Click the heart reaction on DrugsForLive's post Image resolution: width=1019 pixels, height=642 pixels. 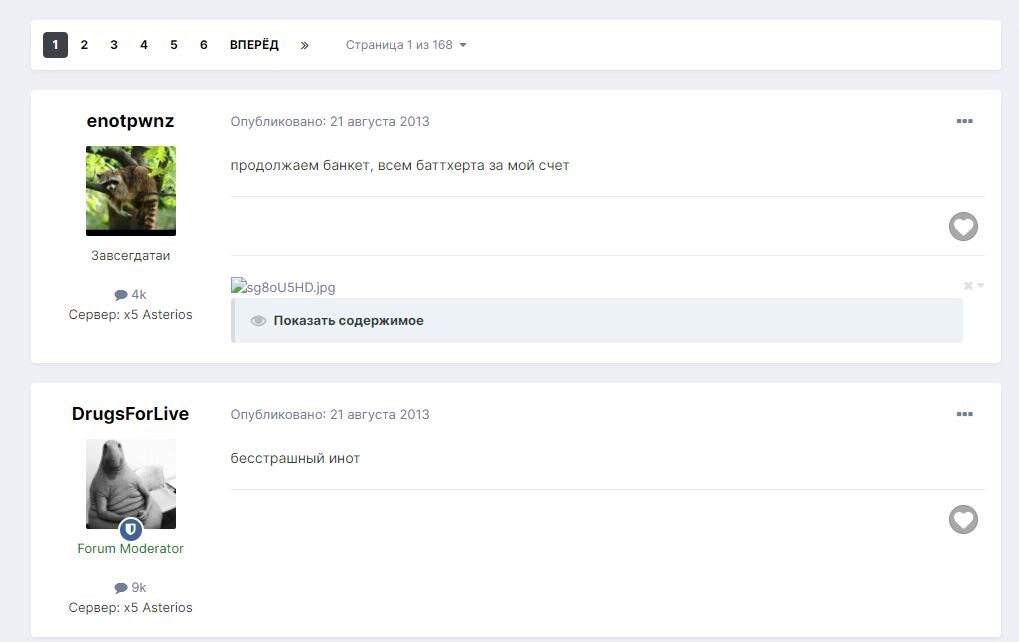pyautogui.click(x=962, y=520)
